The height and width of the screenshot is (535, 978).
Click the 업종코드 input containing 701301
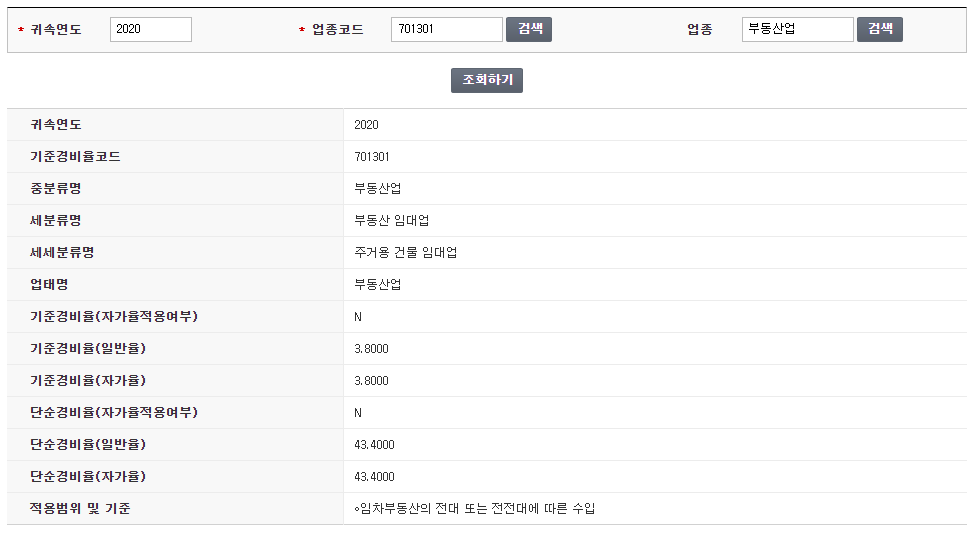click(446, 29)
